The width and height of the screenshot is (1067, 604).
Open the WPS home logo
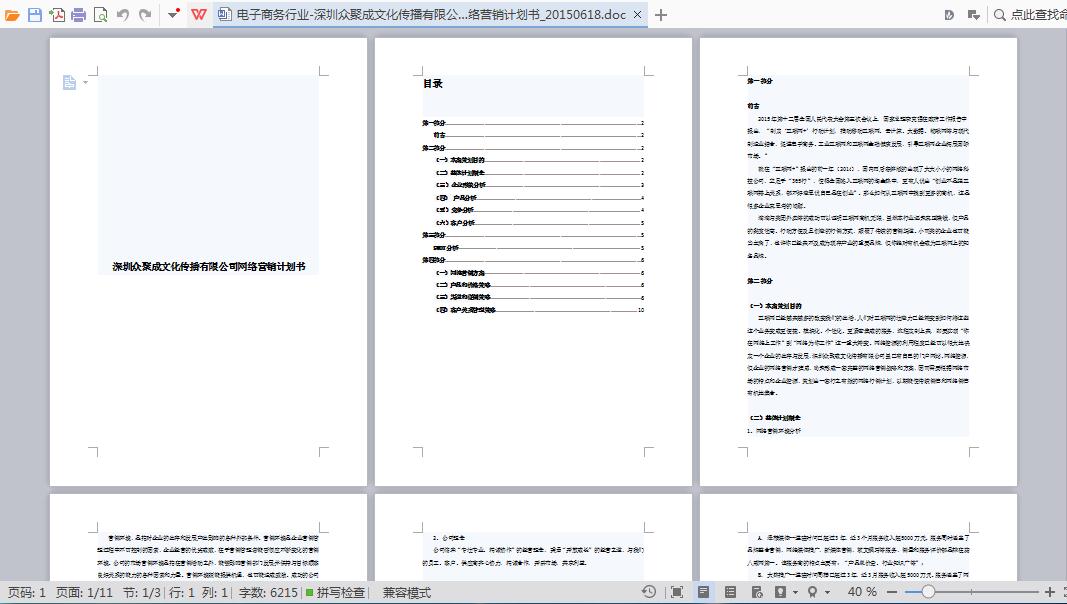[199, 14]
